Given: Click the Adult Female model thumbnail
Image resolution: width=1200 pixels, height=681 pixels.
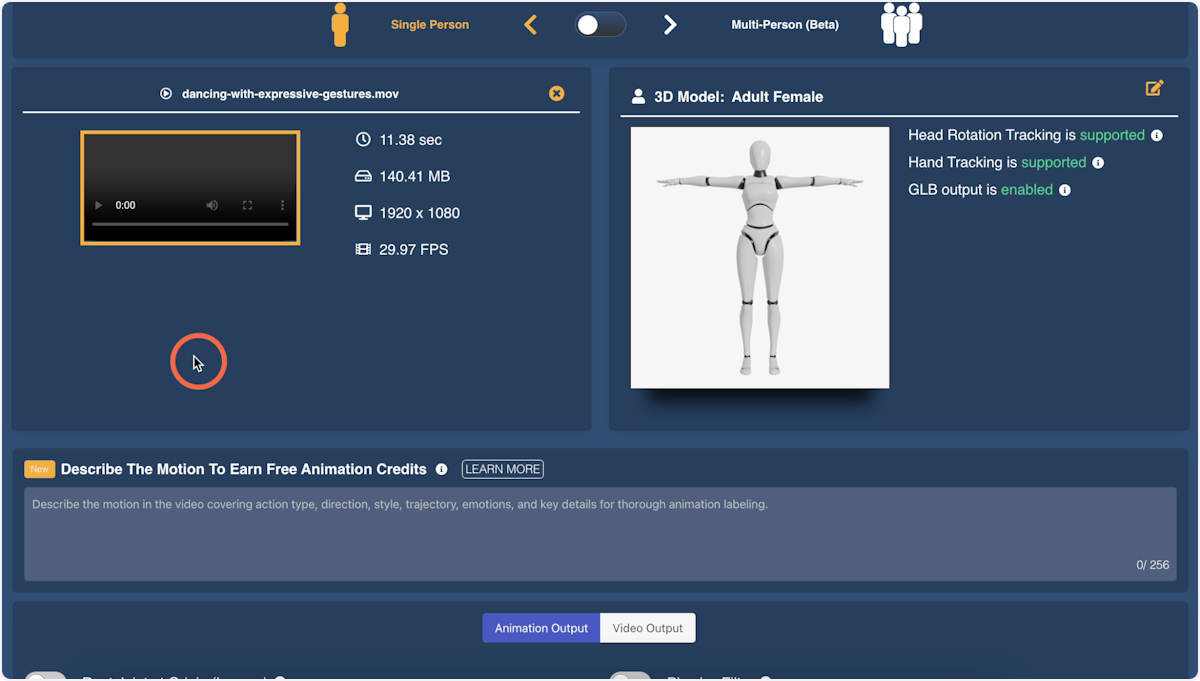Looking at the screenshot, I should pyautogui.click(x=760, y=257).
